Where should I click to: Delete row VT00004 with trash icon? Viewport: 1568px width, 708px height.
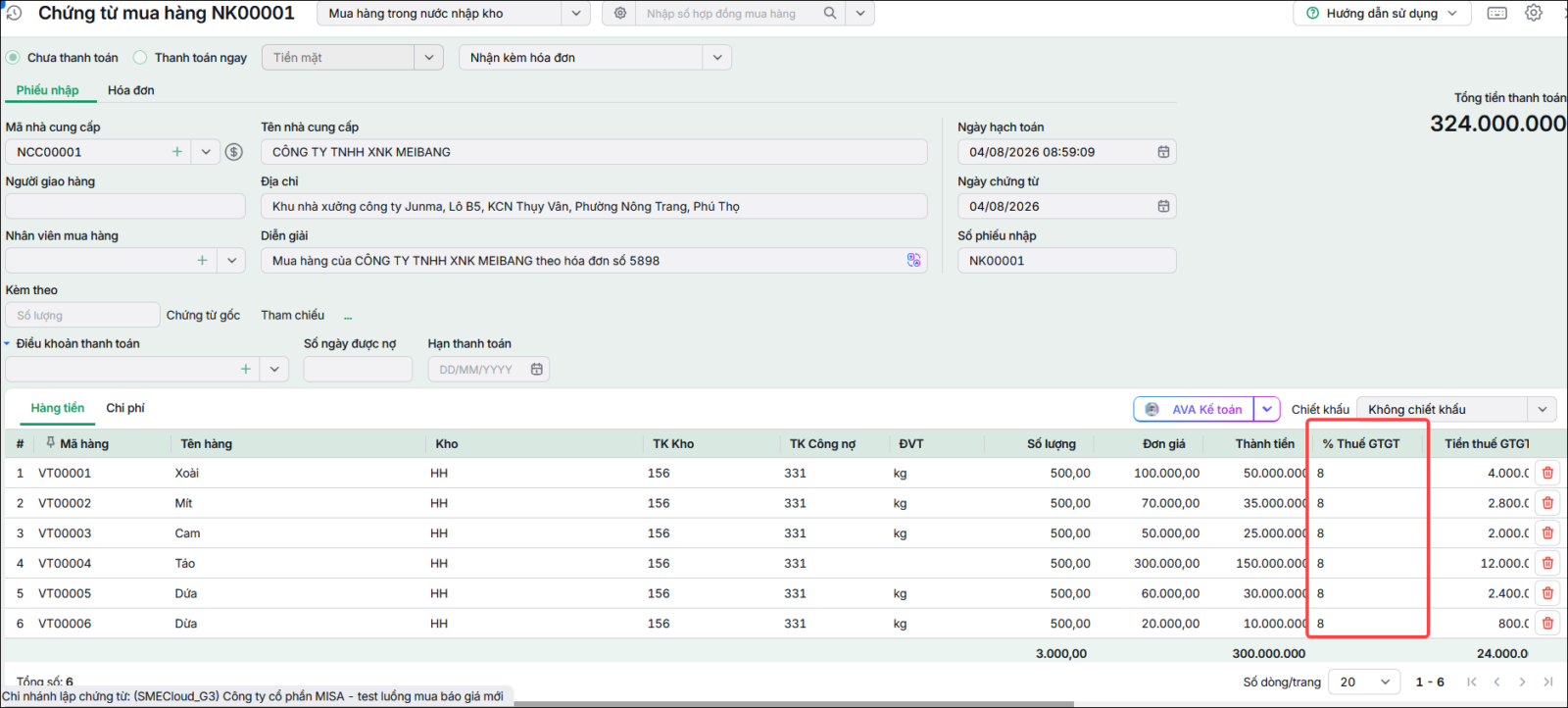[x=1547, y=564]
